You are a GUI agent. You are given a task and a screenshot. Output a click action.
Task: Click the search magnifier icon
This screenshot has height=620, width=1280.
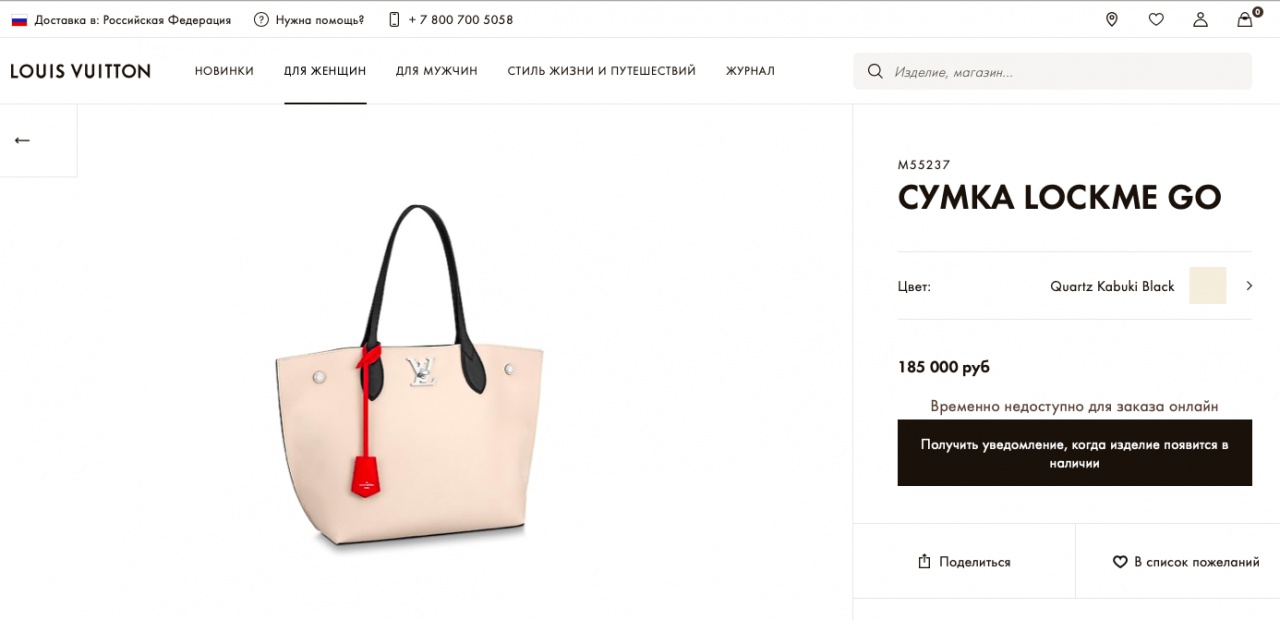coord(875,71)
